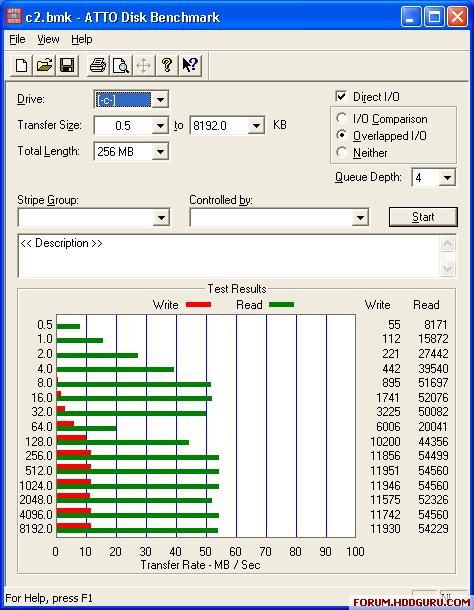The height and width of the screenshot is (610, 474).
Task: Click read value 20041 for 64.0 row
Action: tap(433, 426)
